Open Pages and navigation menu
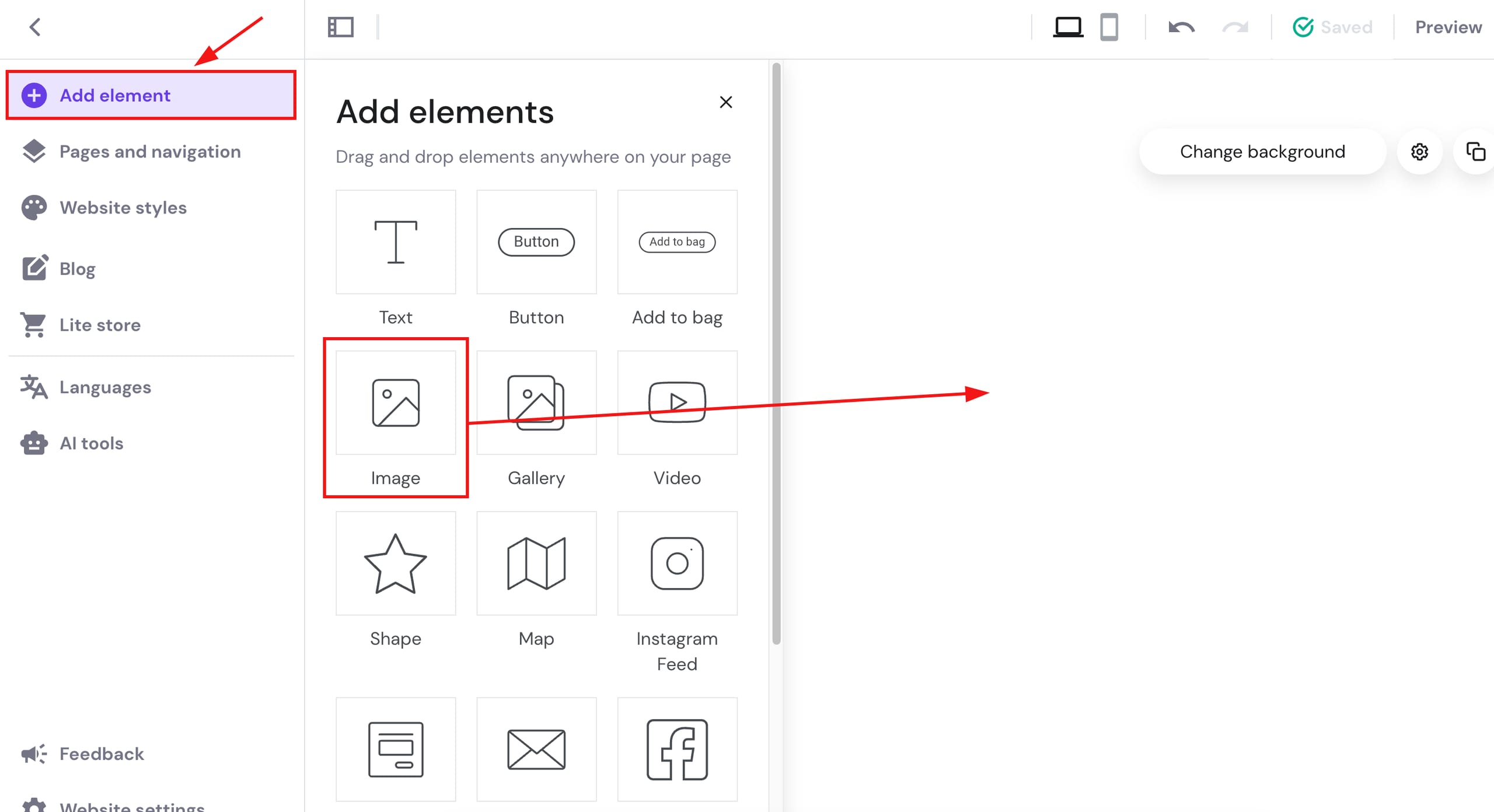 coord(150,152)
